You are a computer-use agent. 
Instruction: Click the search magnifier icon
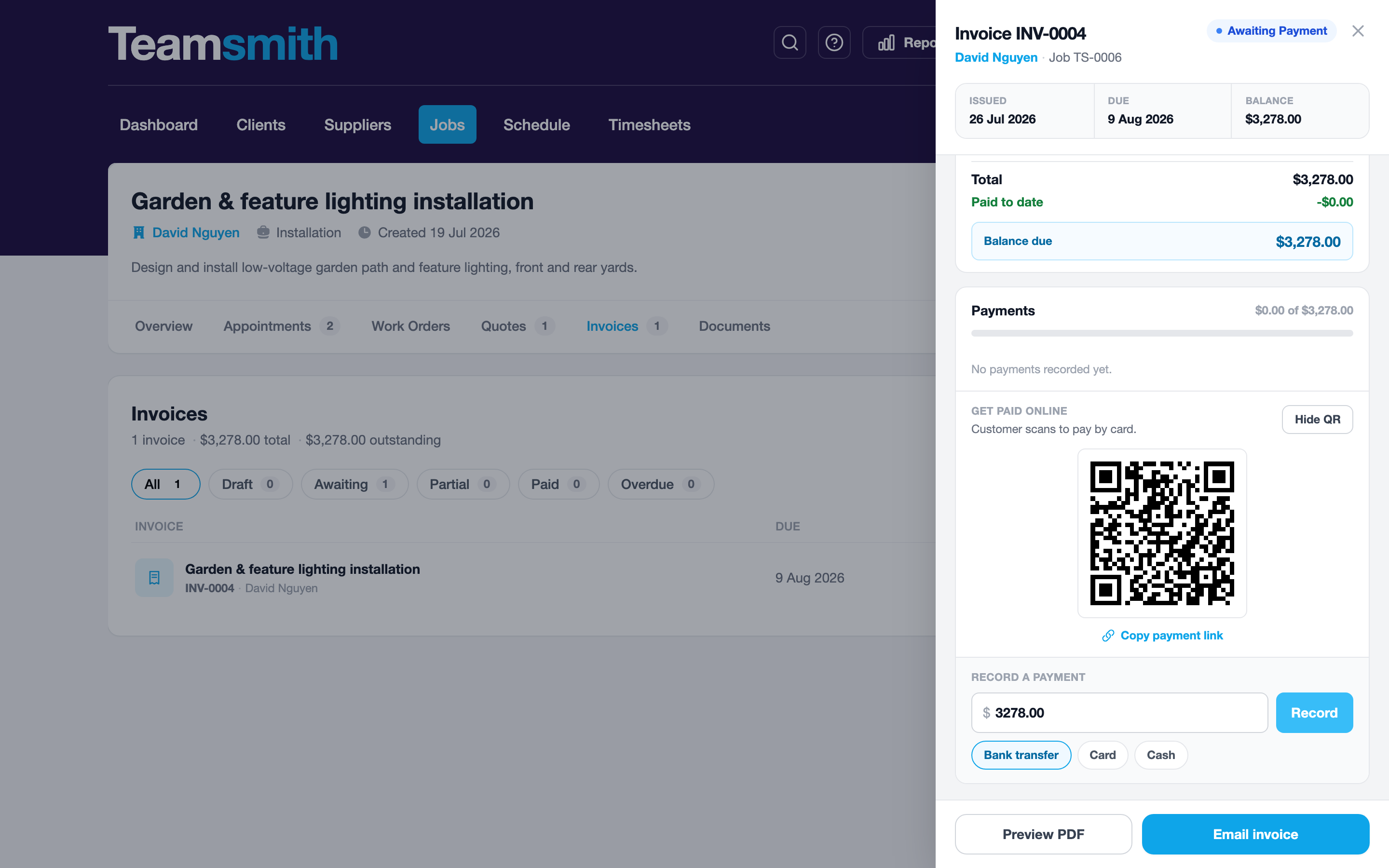click(790, 42)
